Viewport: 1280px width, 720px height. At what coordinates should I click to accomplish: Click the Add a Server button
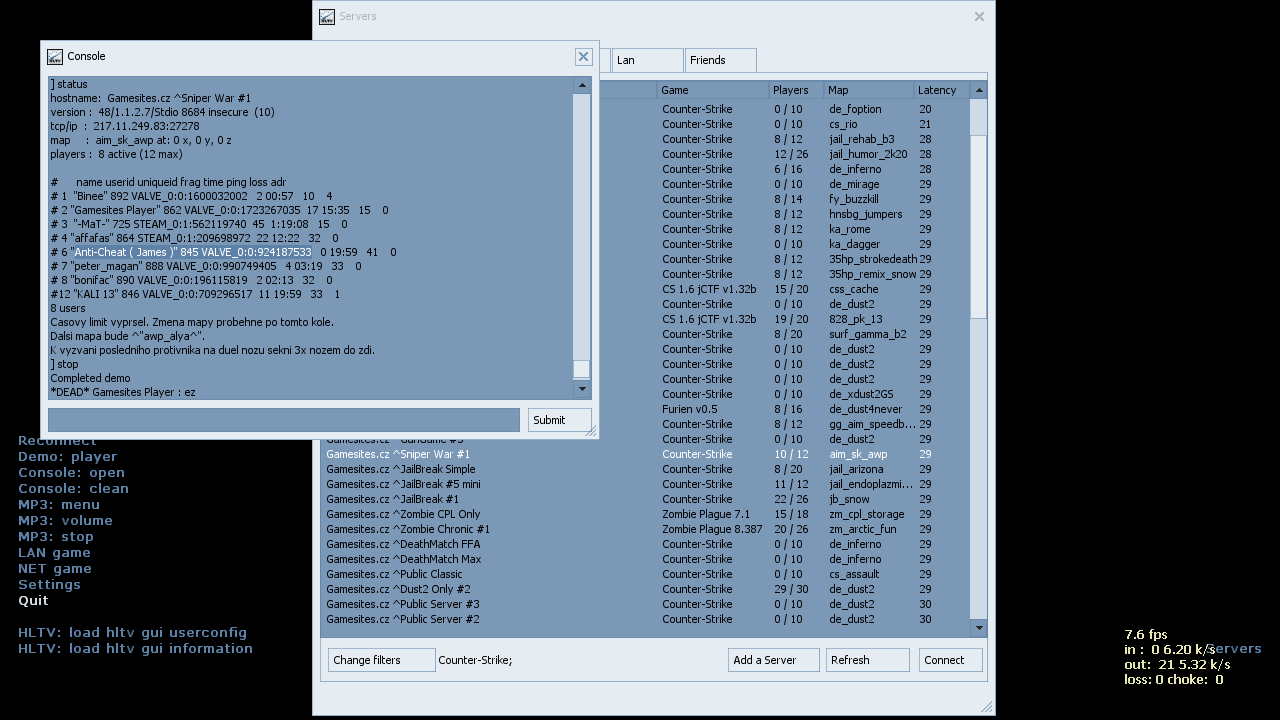coord(773,659)
